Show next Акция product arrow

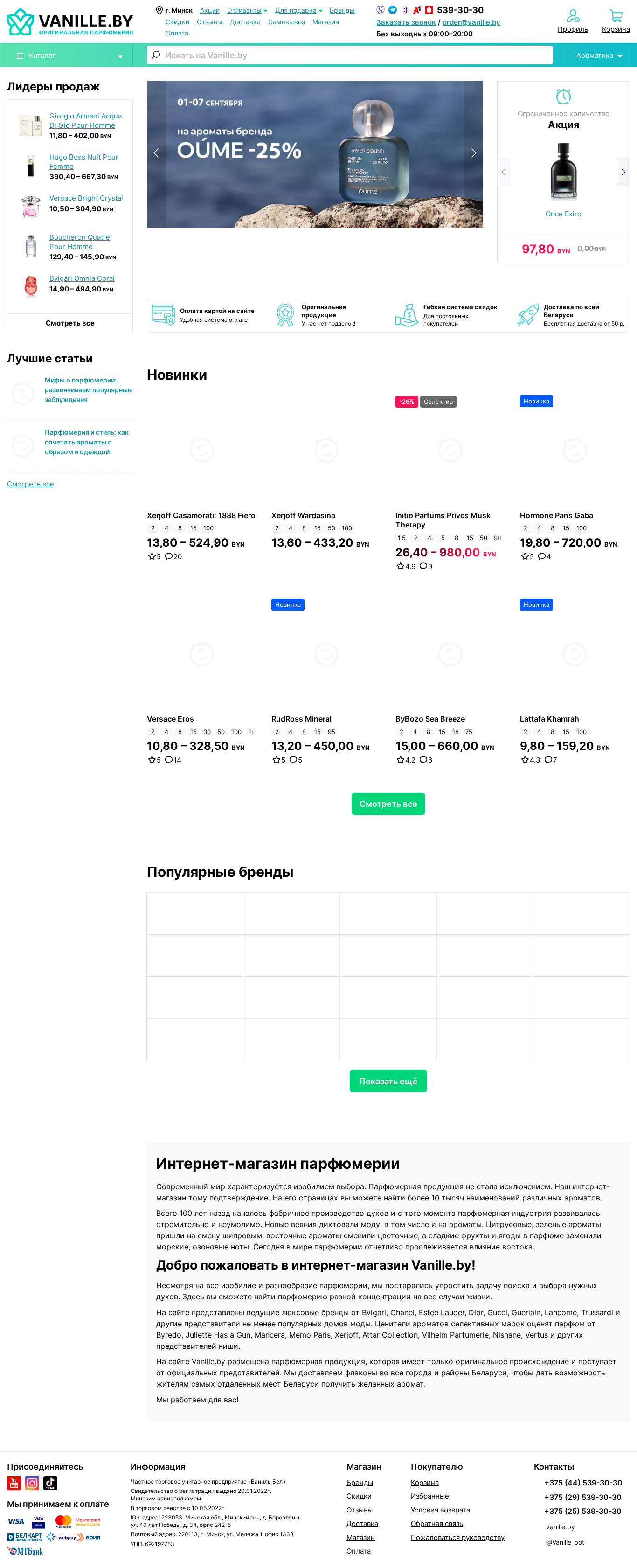click(x=623, y=172)
